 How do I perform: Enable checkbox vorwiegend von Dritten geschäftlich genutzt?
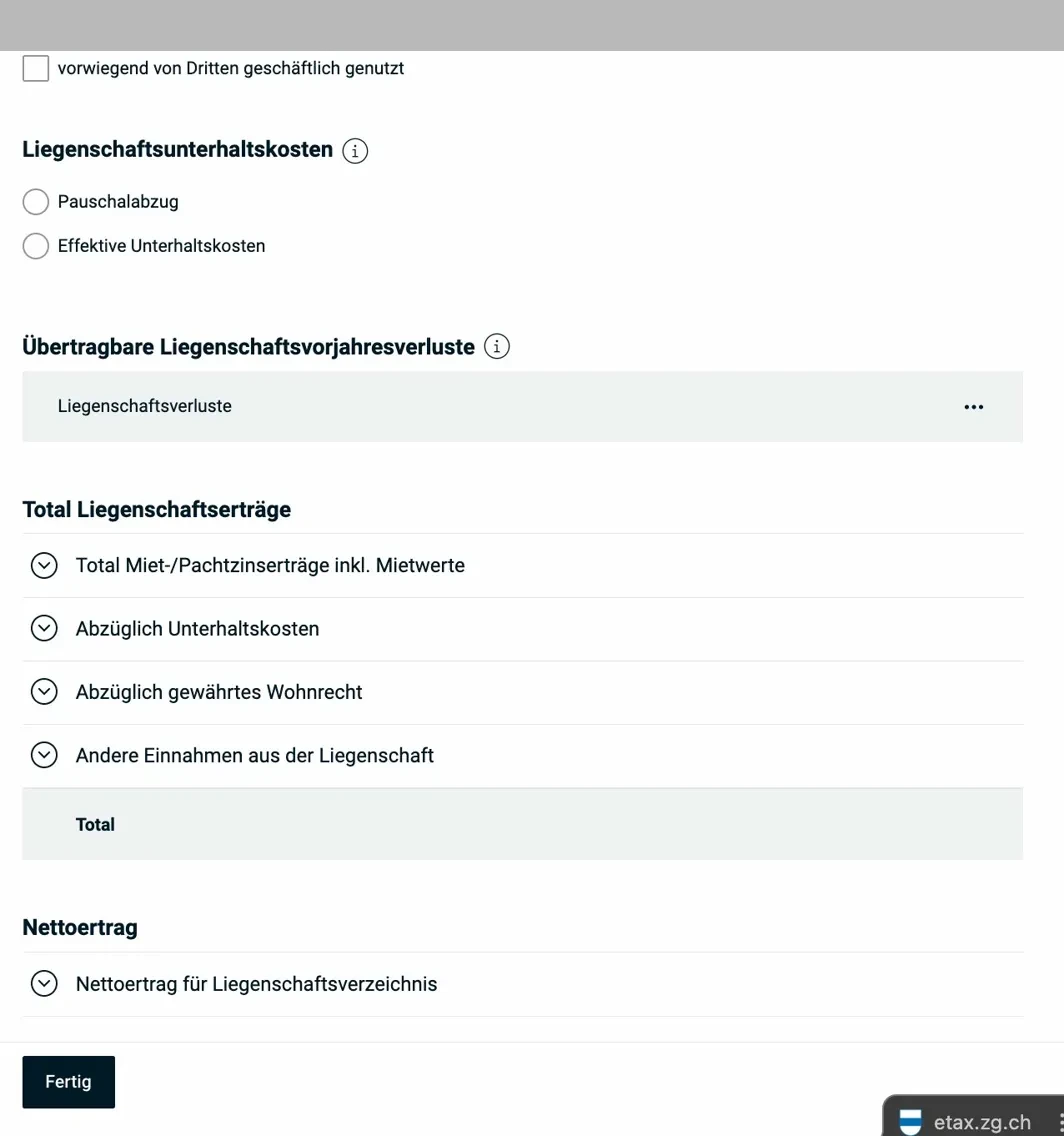pyautogui.click(x=35, y=68)
